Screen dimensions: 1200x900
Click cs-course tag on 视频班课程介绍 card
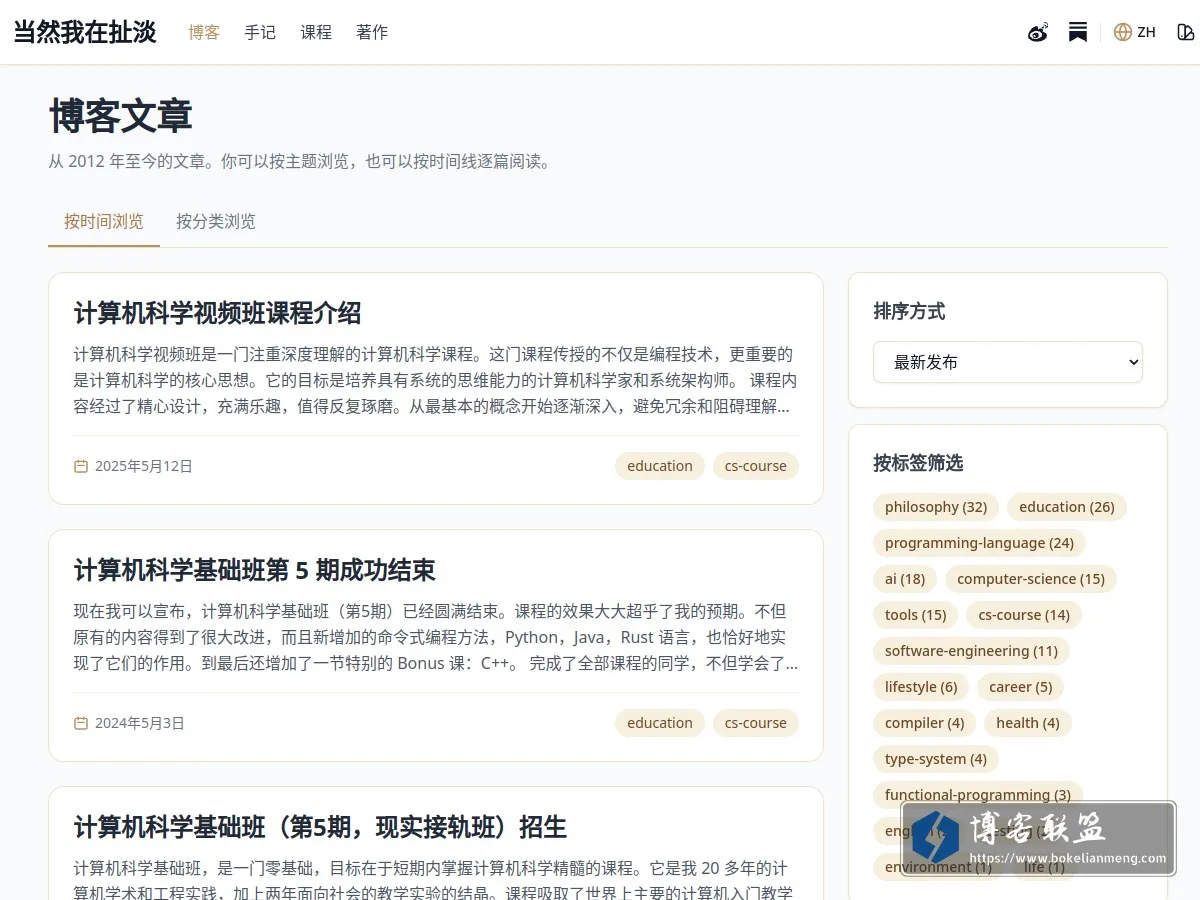click(756, 466)
